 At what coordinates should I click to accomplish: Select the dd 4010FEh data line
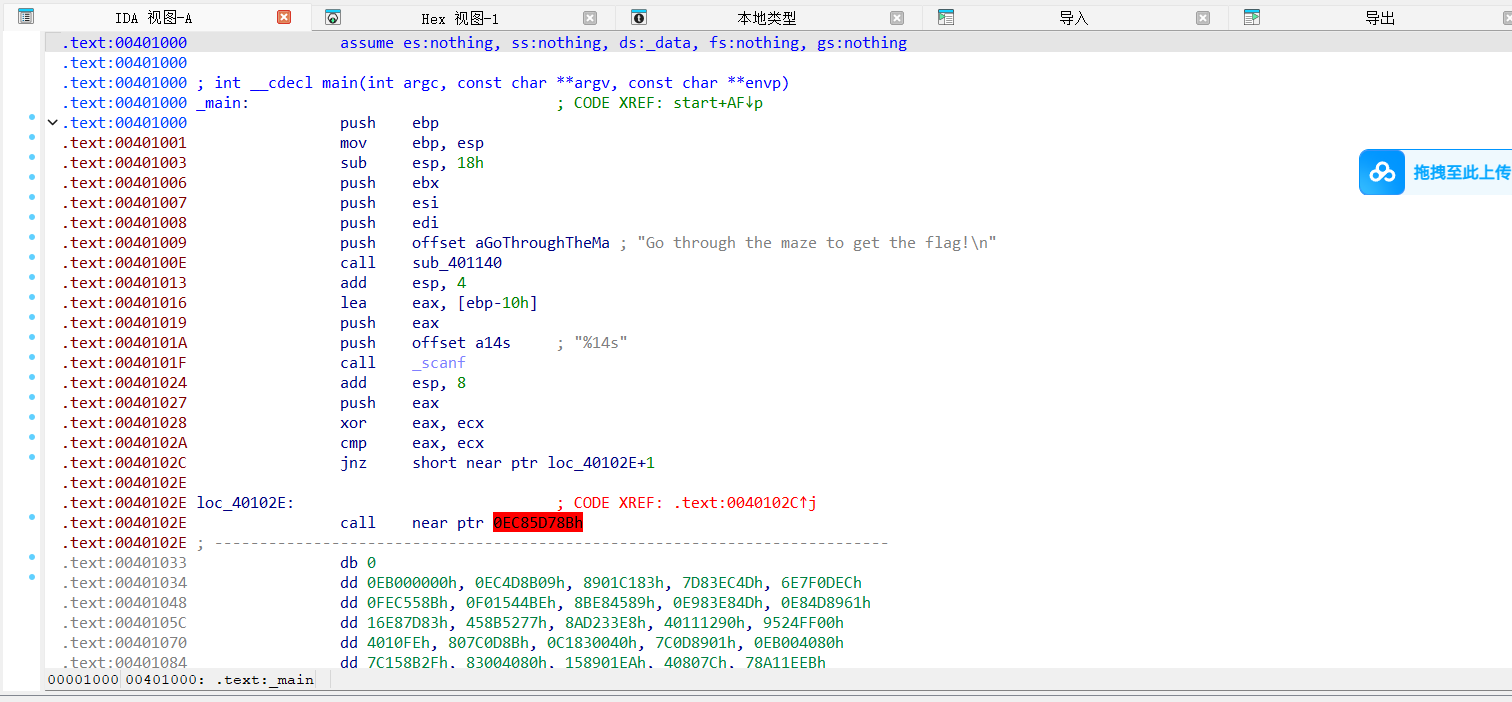coord(592,643)
